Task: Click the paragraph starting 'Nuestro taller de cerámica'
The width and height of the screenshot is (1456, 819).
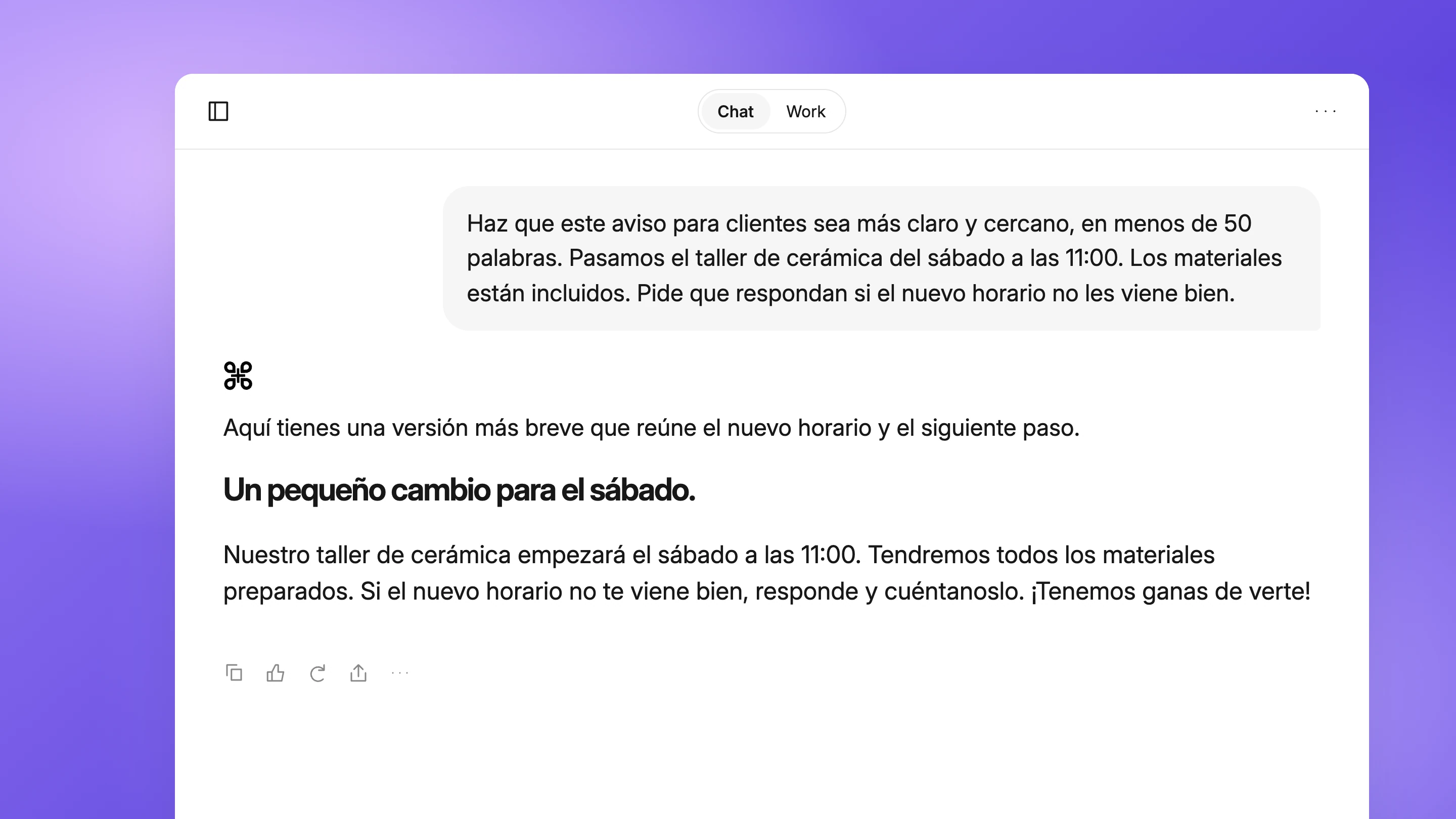Action: tap(767, 573)
